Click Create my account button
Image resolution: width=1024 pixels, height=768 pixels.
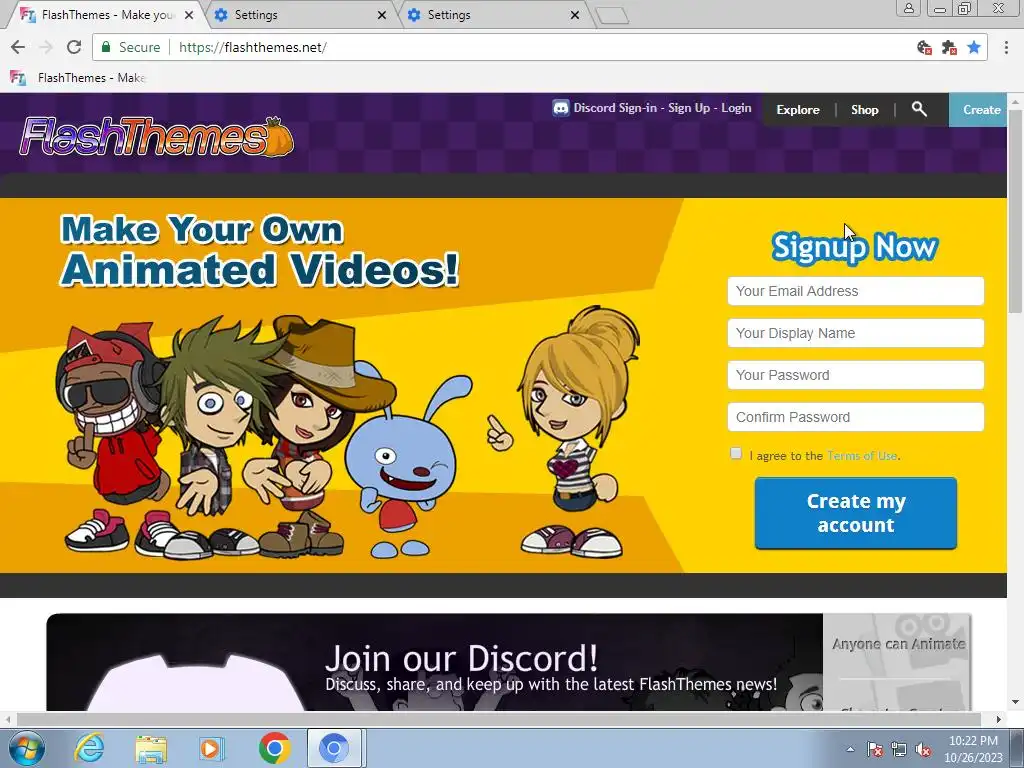pos(856,513)
